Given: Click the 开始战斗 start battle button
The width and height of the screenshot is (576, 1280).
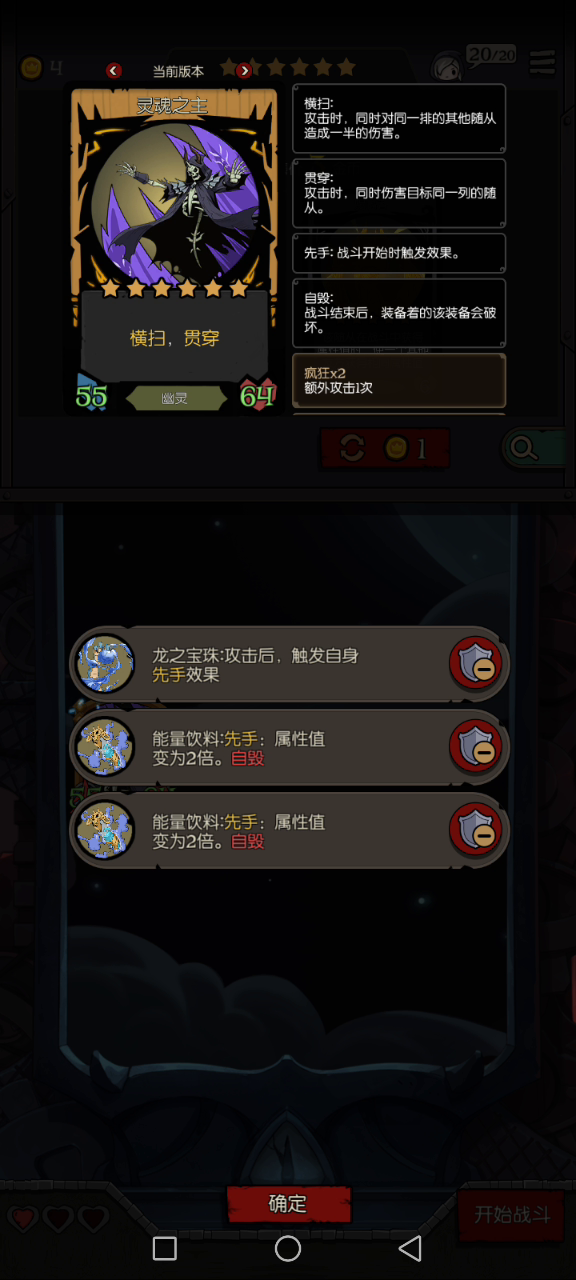Looking at the screenshot, I should (511, 1215).
